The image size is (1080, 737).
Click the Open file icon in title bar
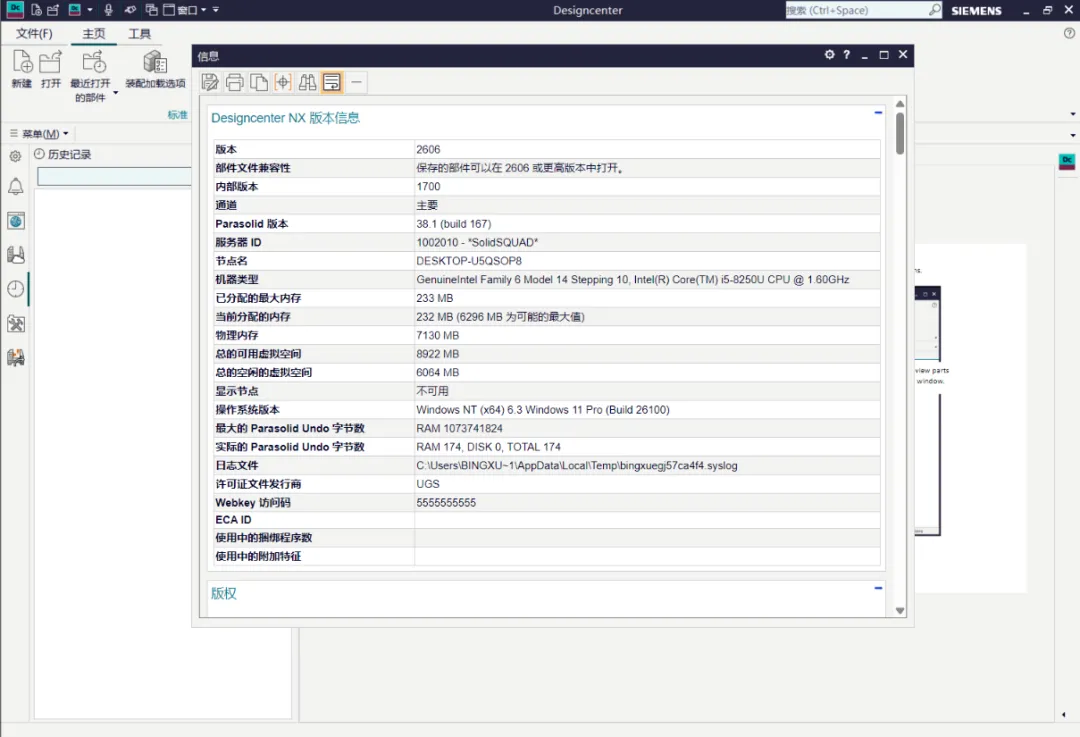(x=53, y=10)
